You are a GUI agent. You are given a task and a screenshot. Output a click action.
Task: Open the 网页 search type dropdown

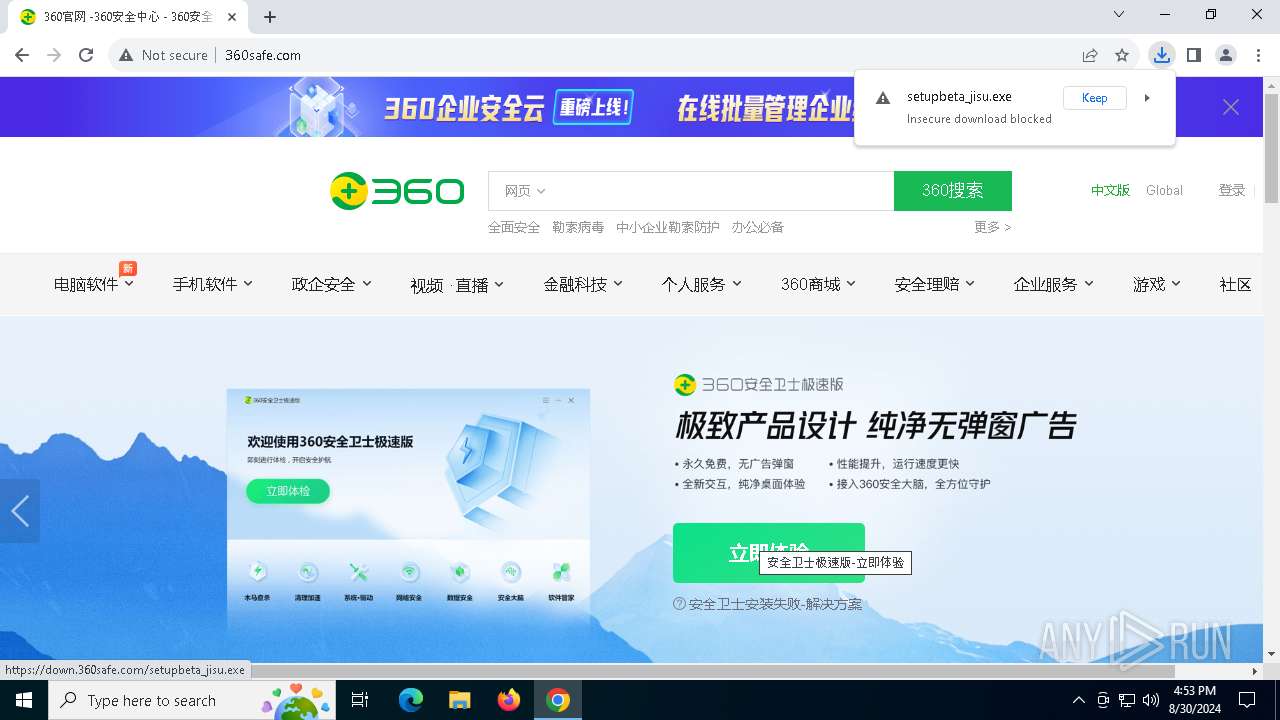pos(525,191)
